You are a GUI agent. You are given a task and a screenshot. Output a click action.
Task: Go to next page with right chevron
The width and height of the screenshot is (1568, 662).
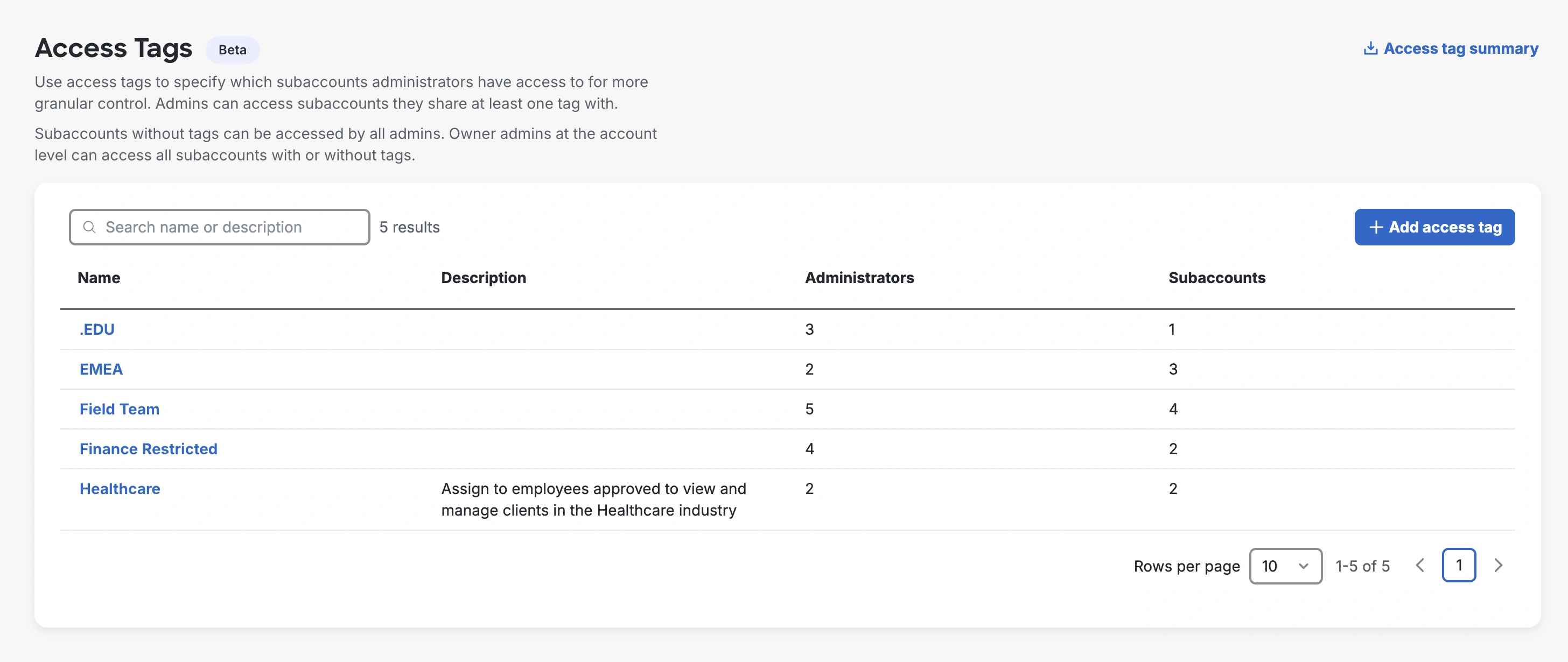[x=1498, y=565]
